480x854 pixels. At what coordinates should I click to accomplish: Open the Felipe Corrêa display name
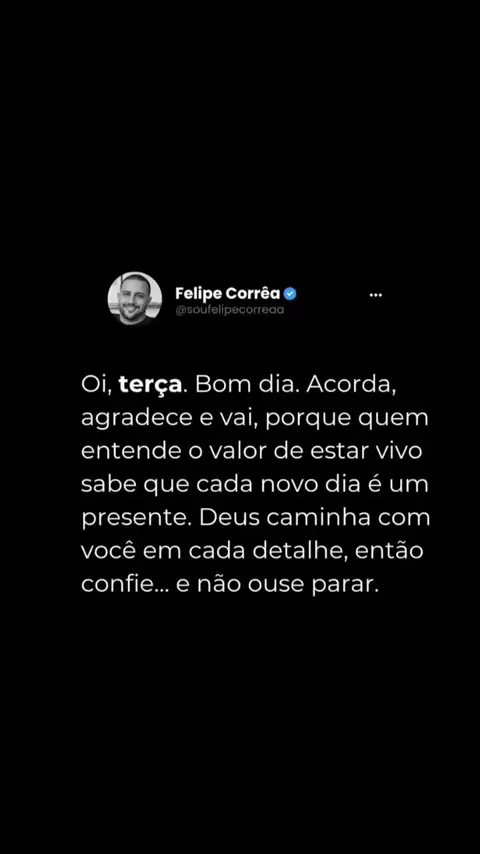tap(227, 294)
